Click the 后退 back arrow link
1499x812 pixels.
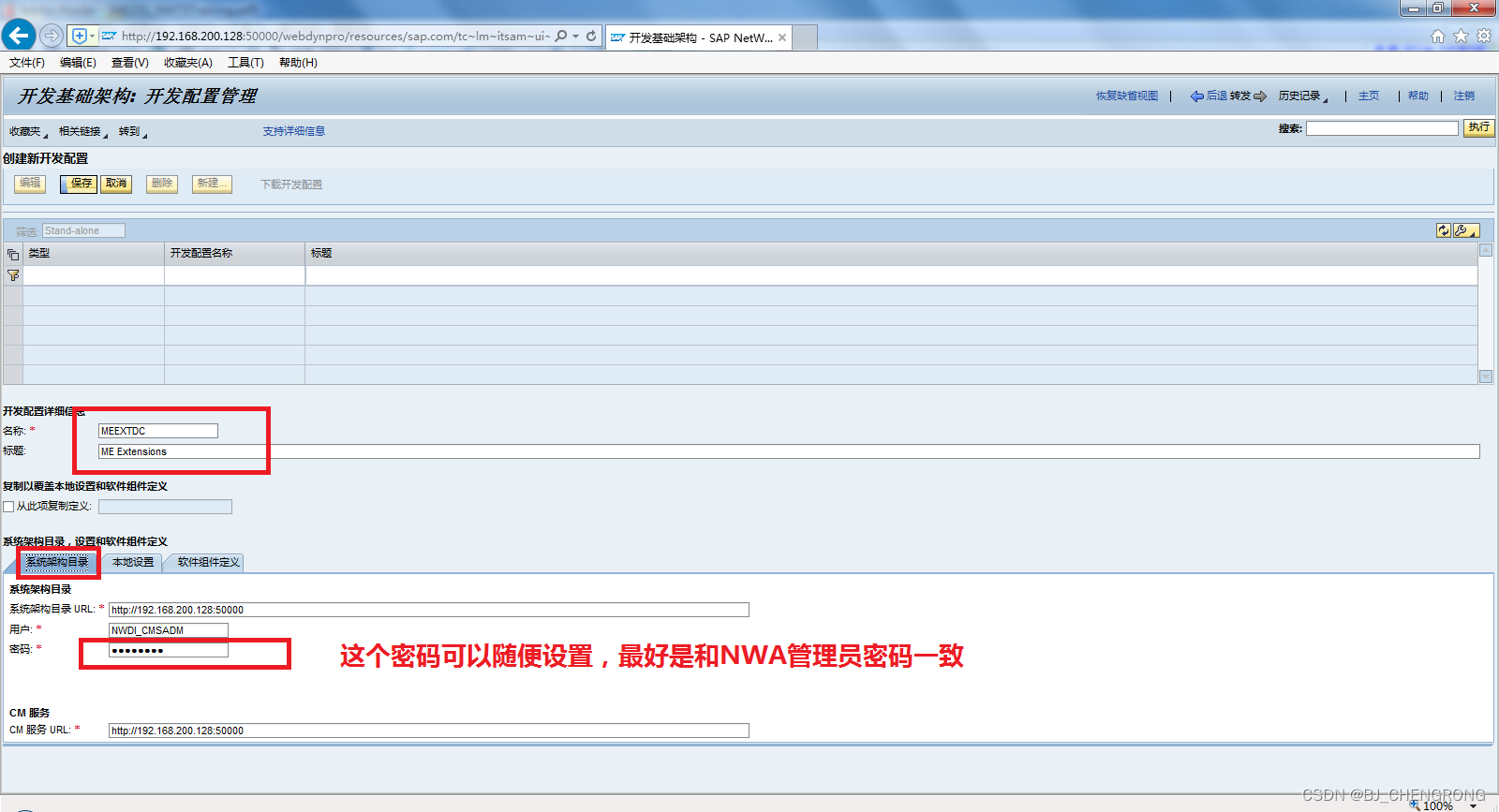tap(1209, 96)
